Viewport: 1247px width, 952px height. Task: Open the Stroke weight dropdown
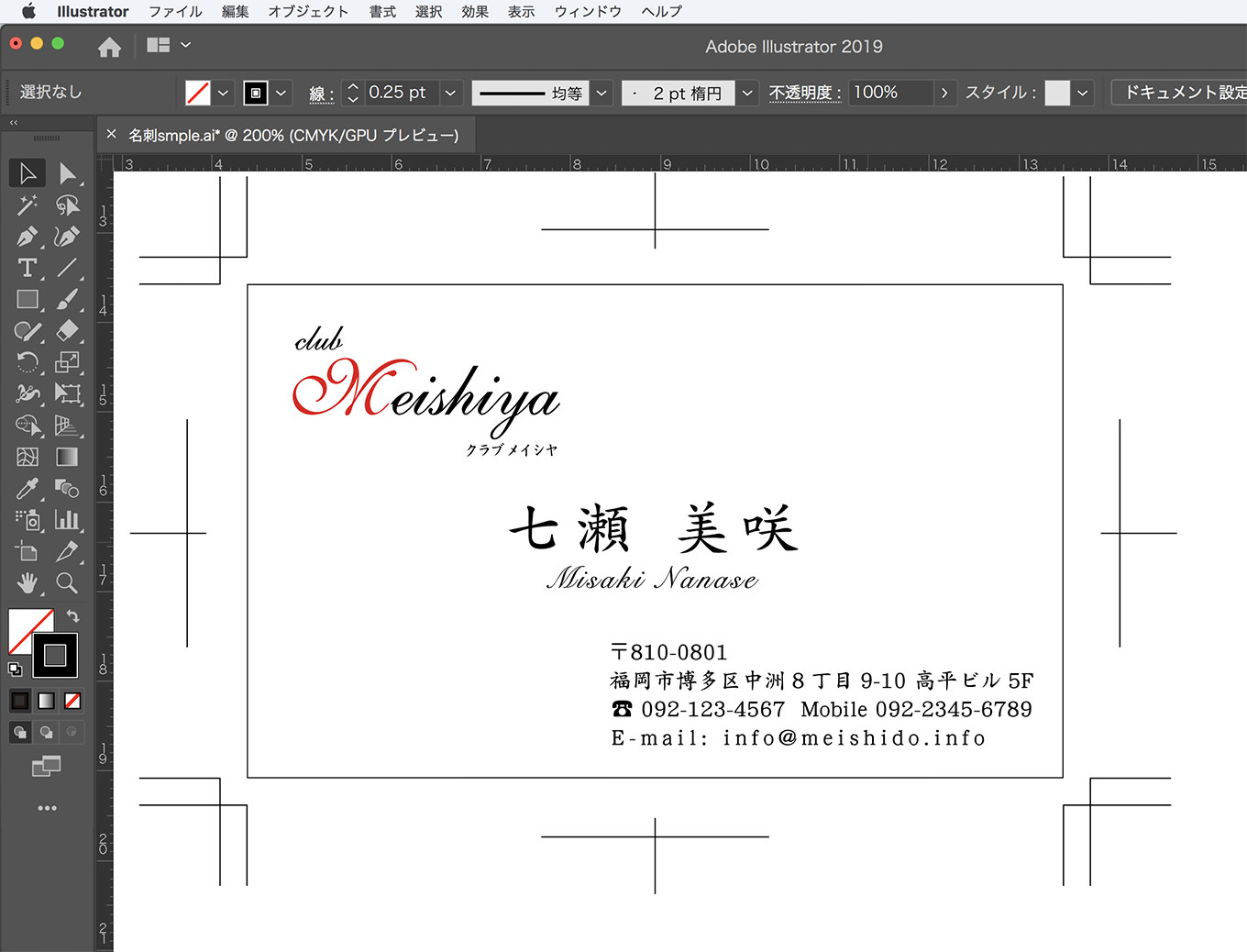(x=450, y=92)
